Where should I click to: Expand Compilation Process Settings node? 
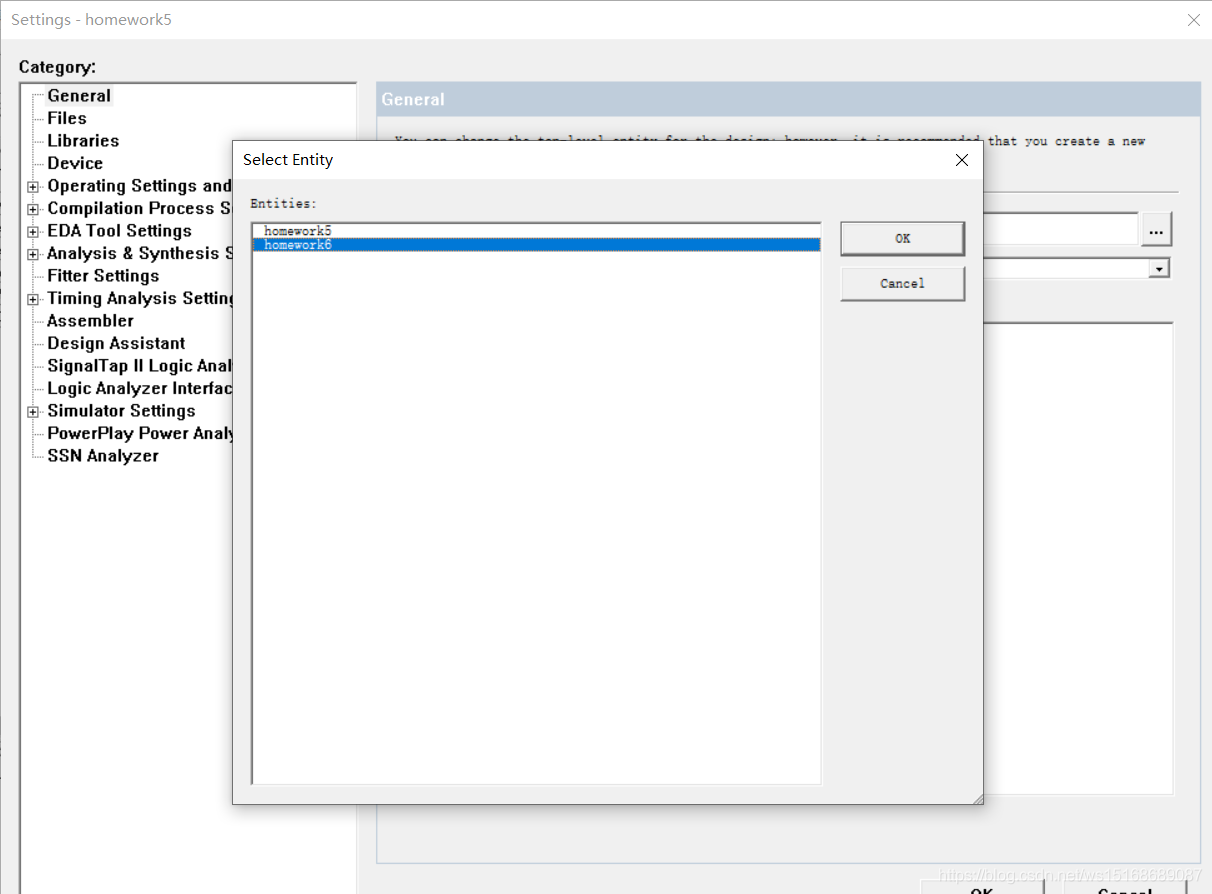click(x=33, y=209)
